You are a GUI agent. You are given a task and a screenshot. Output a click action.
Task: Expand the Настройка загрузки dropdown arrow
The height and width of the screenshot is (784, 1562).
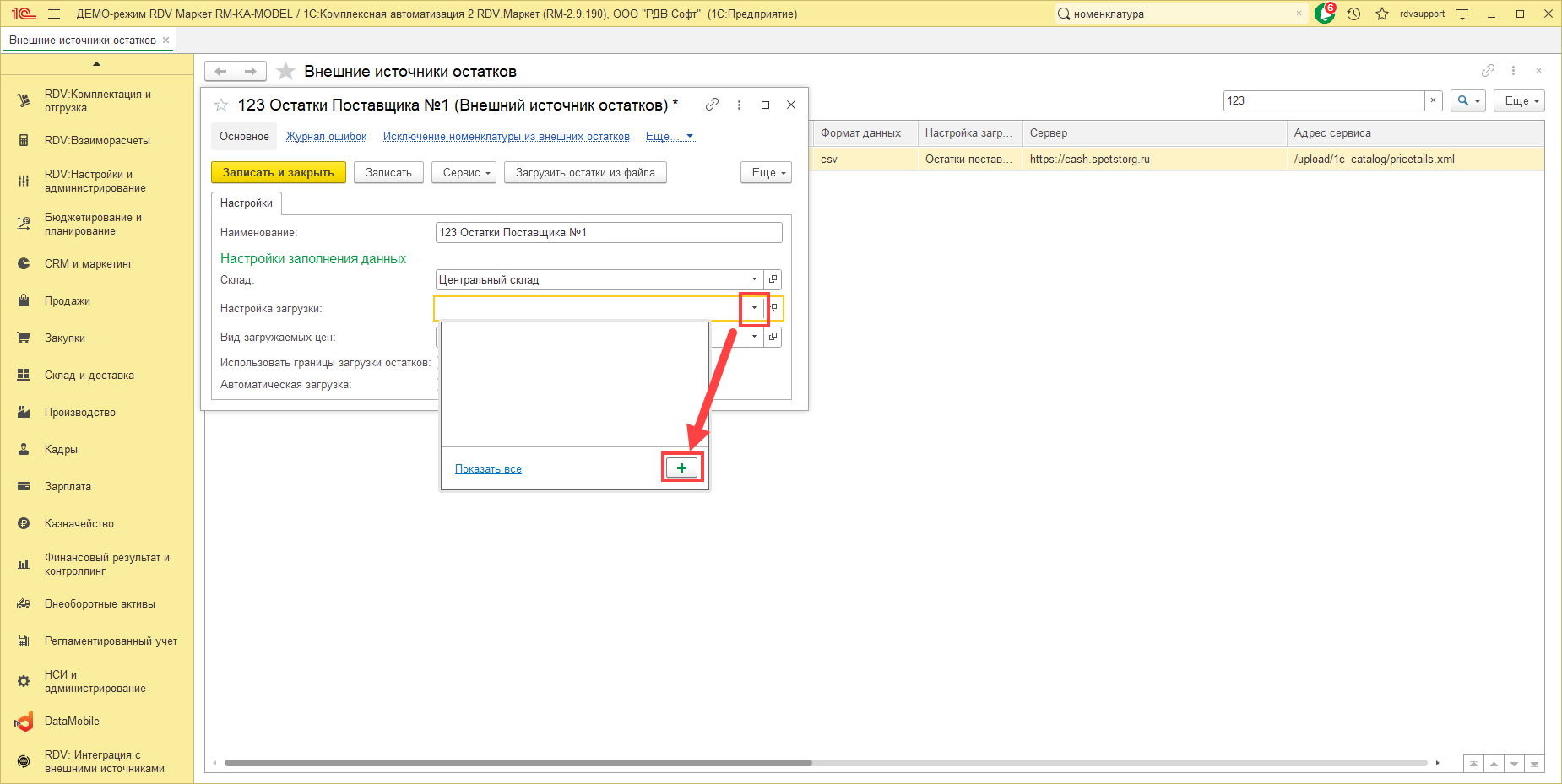click(754, 308)
